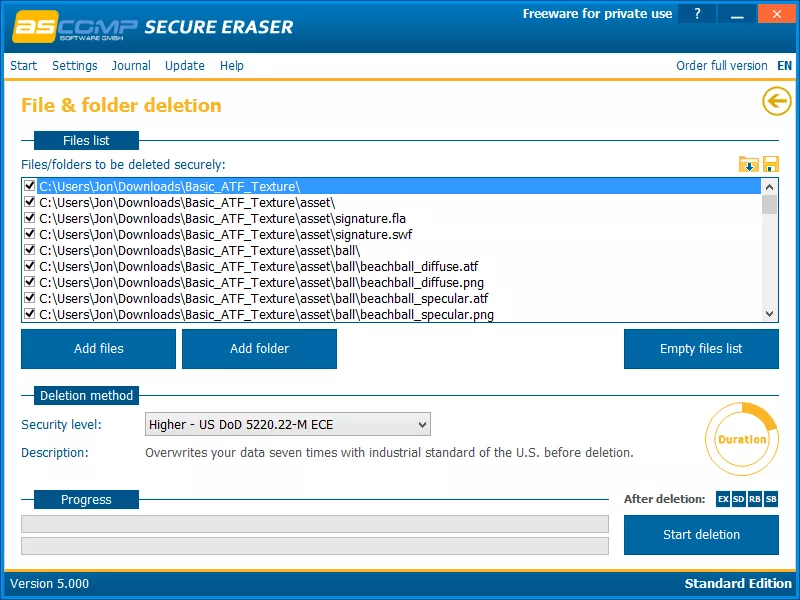
Task: Click the Duration indicator dial
Action: [742, 438]
